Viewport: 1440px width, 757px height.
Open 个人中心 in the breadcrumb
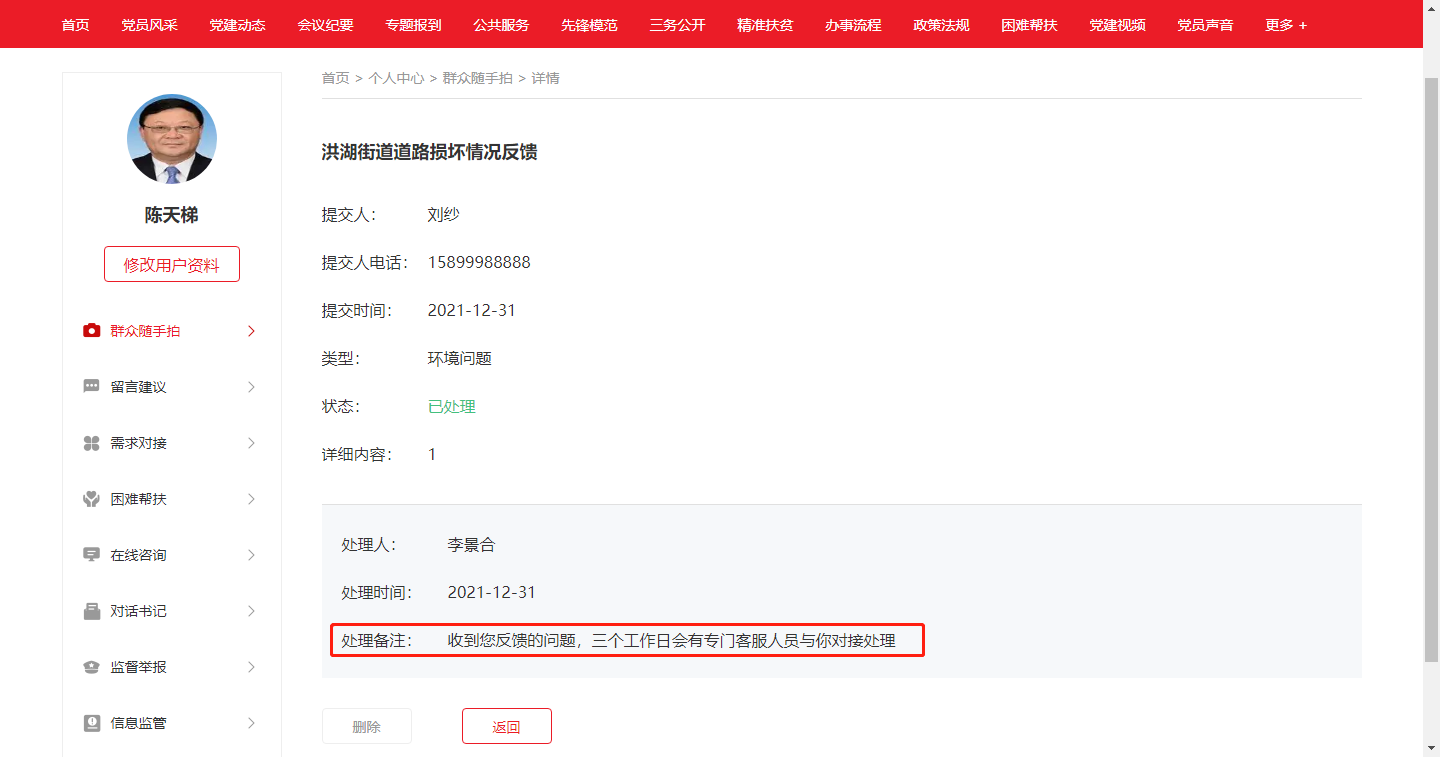396,78
